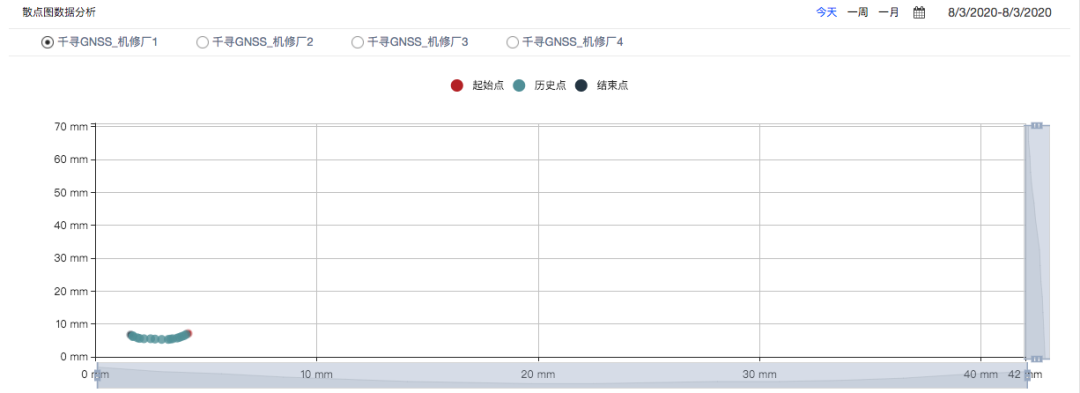Click the 60 mm y-axis label
Viewport: 1080px width, 393px height.
pos(71,160)
